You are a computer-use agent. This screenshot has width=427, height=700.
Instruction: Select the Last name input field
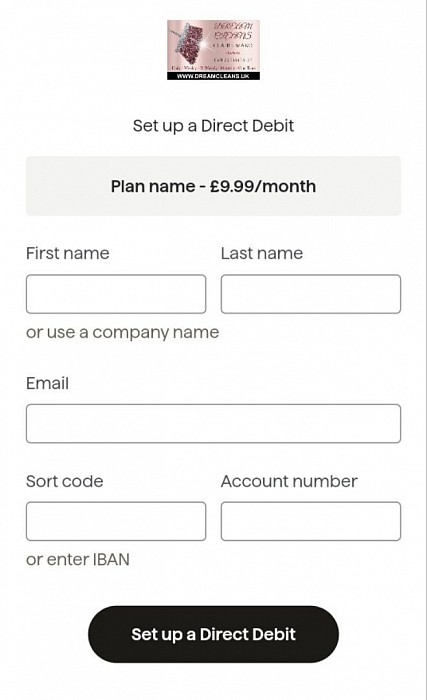pos(311,294)
